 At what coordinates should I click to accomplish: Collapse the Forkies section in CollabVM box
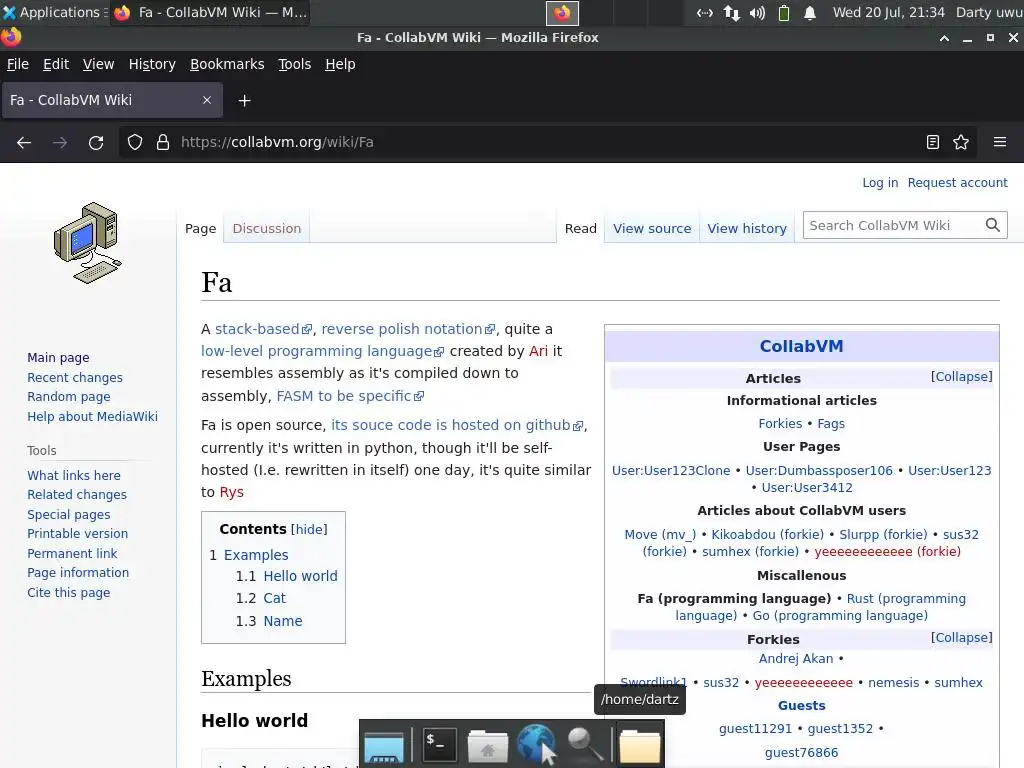click(x=961, y=637)
